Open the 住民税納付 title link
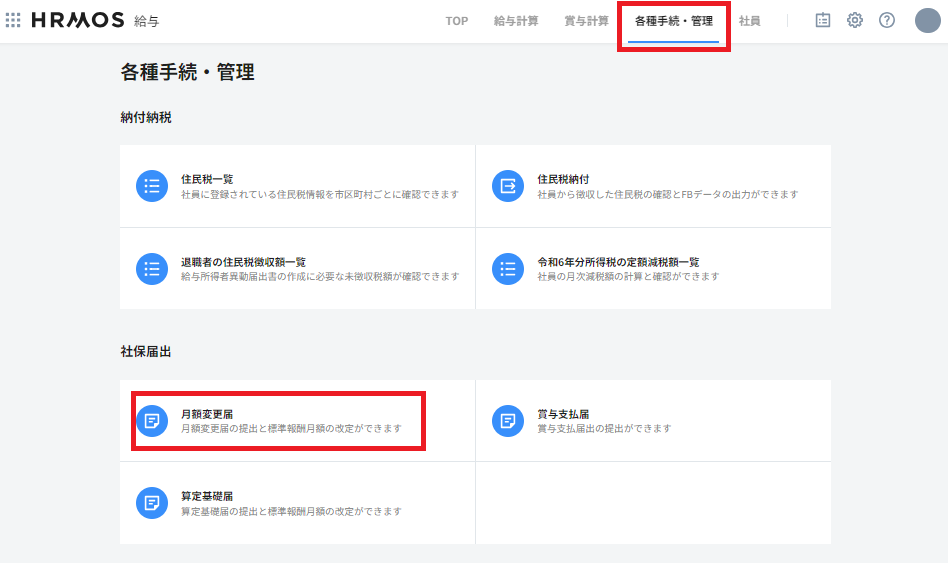This screenshot has width=948, height=563. coord(563,179)
